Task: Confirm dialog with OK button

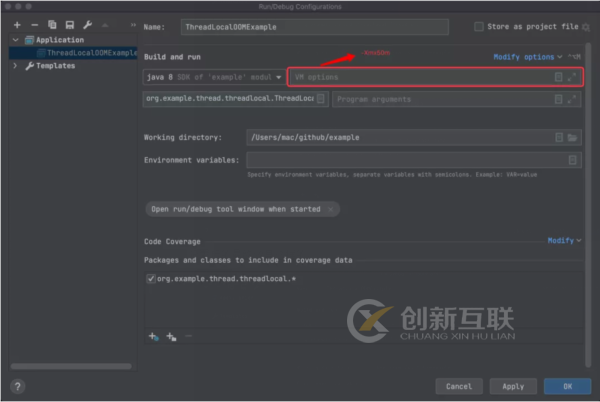Action: pyautogui.click(x=567, y=386)
